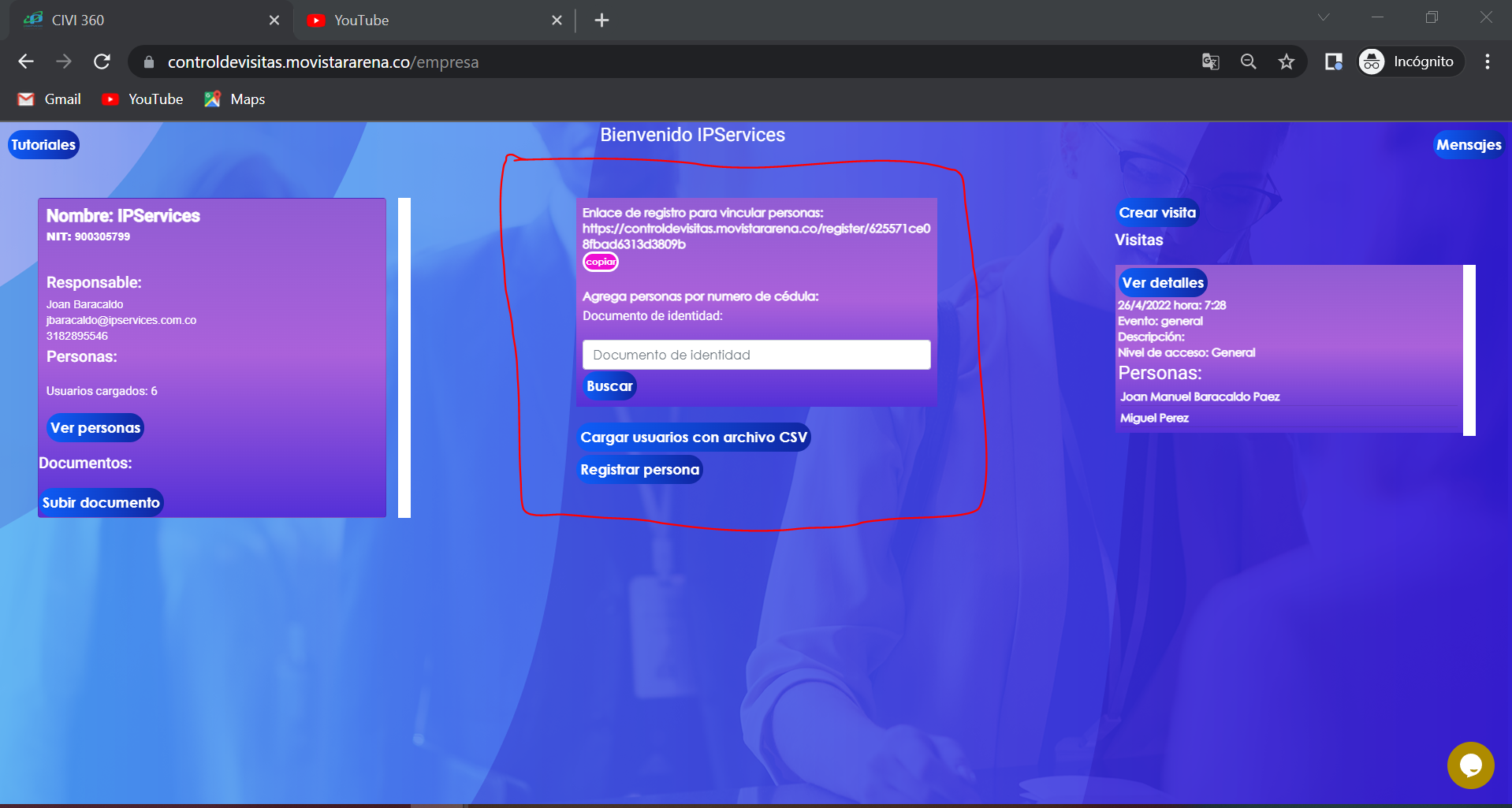This screenshot has width=1512, height=808.
Task: Close the YouTube tab
Action: [557, 20]
